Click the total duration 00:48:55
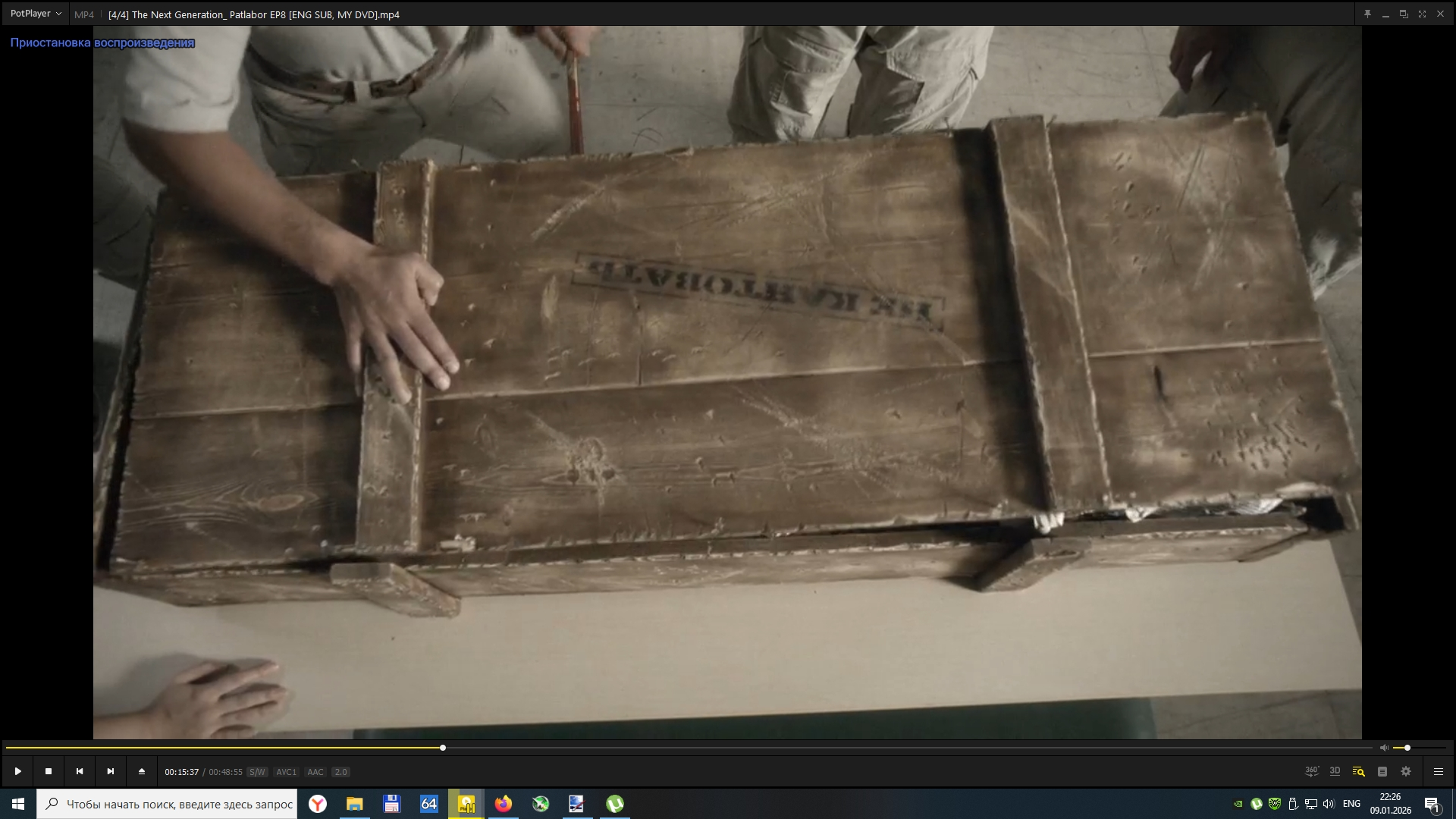 coord(225,772)
